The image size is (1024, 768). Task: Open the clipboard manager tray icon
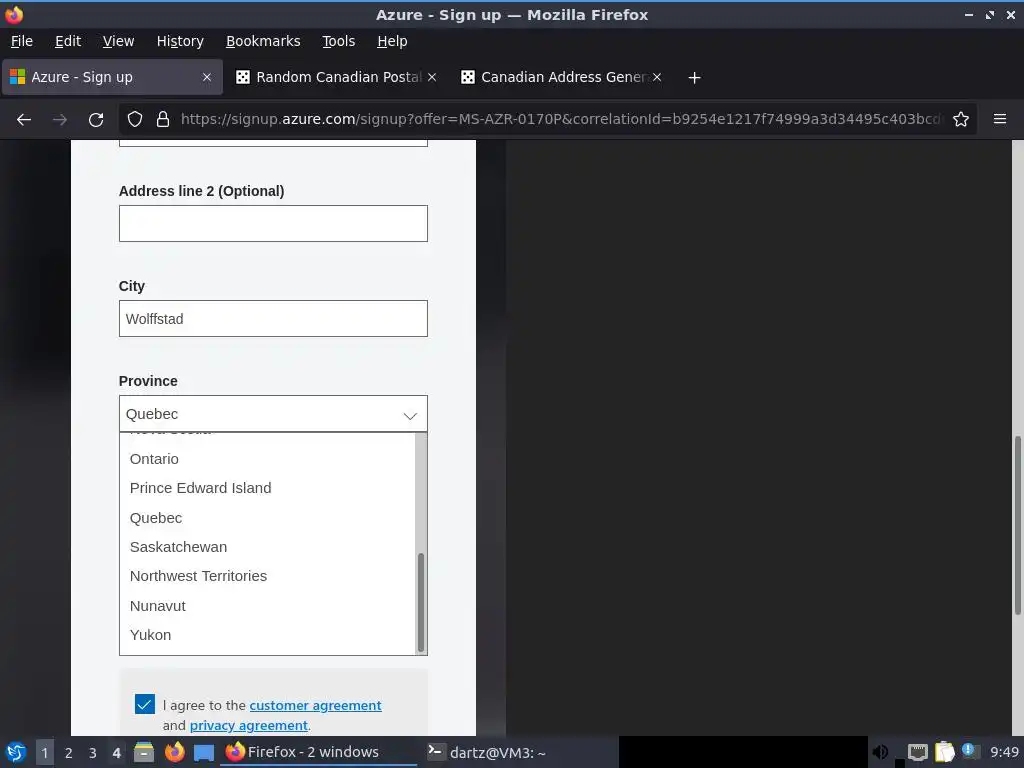(944, 752)
